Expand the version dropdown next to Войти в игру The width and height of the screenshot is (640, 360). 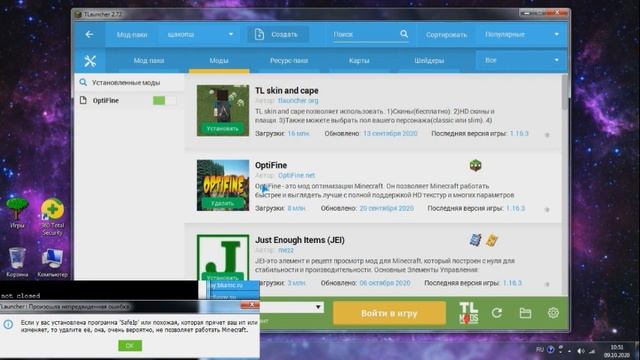pyautogui.click(x=318, y=307)
